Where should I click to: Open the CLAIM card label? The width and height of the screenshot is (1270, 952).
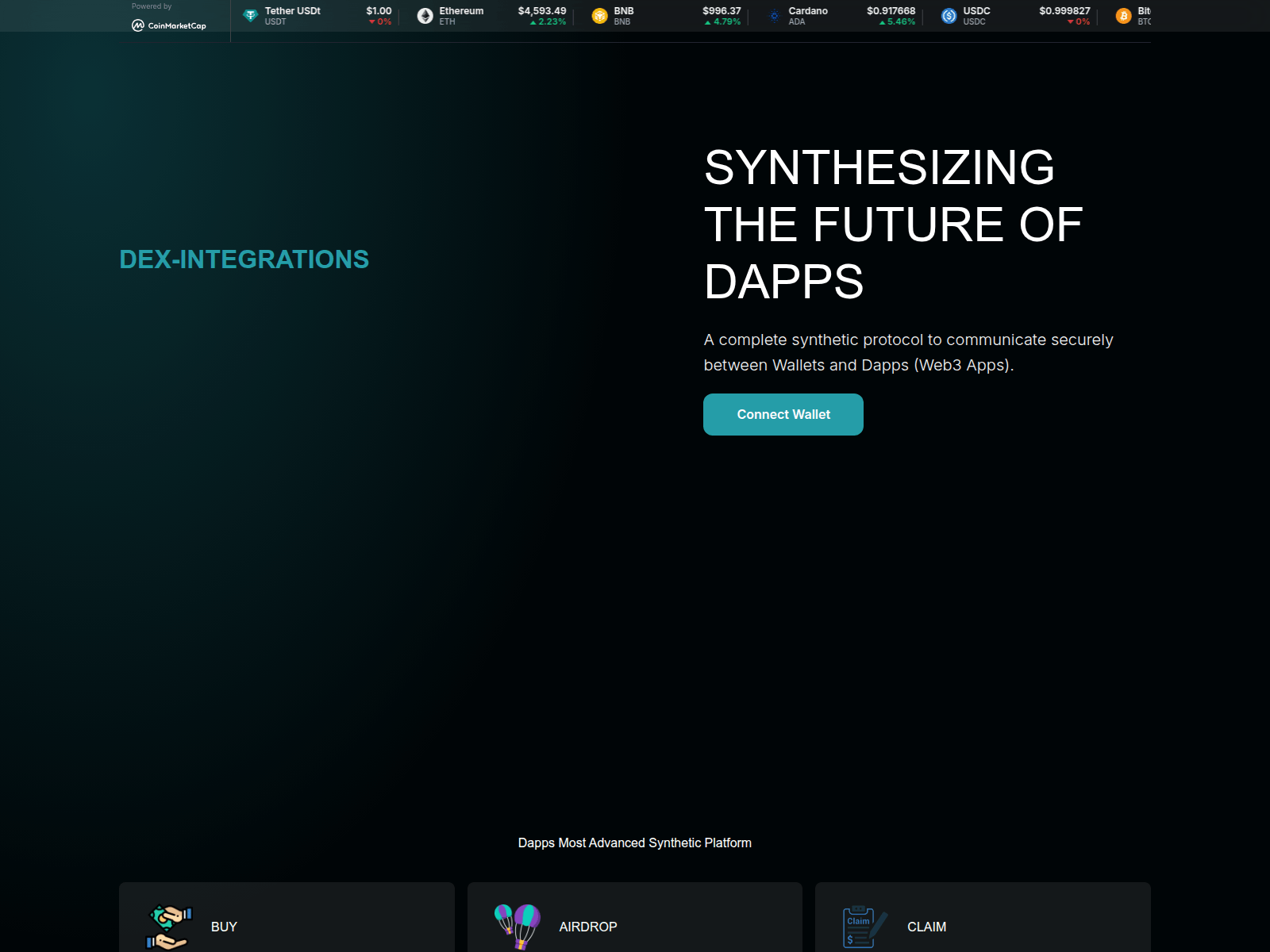point(926,927)
